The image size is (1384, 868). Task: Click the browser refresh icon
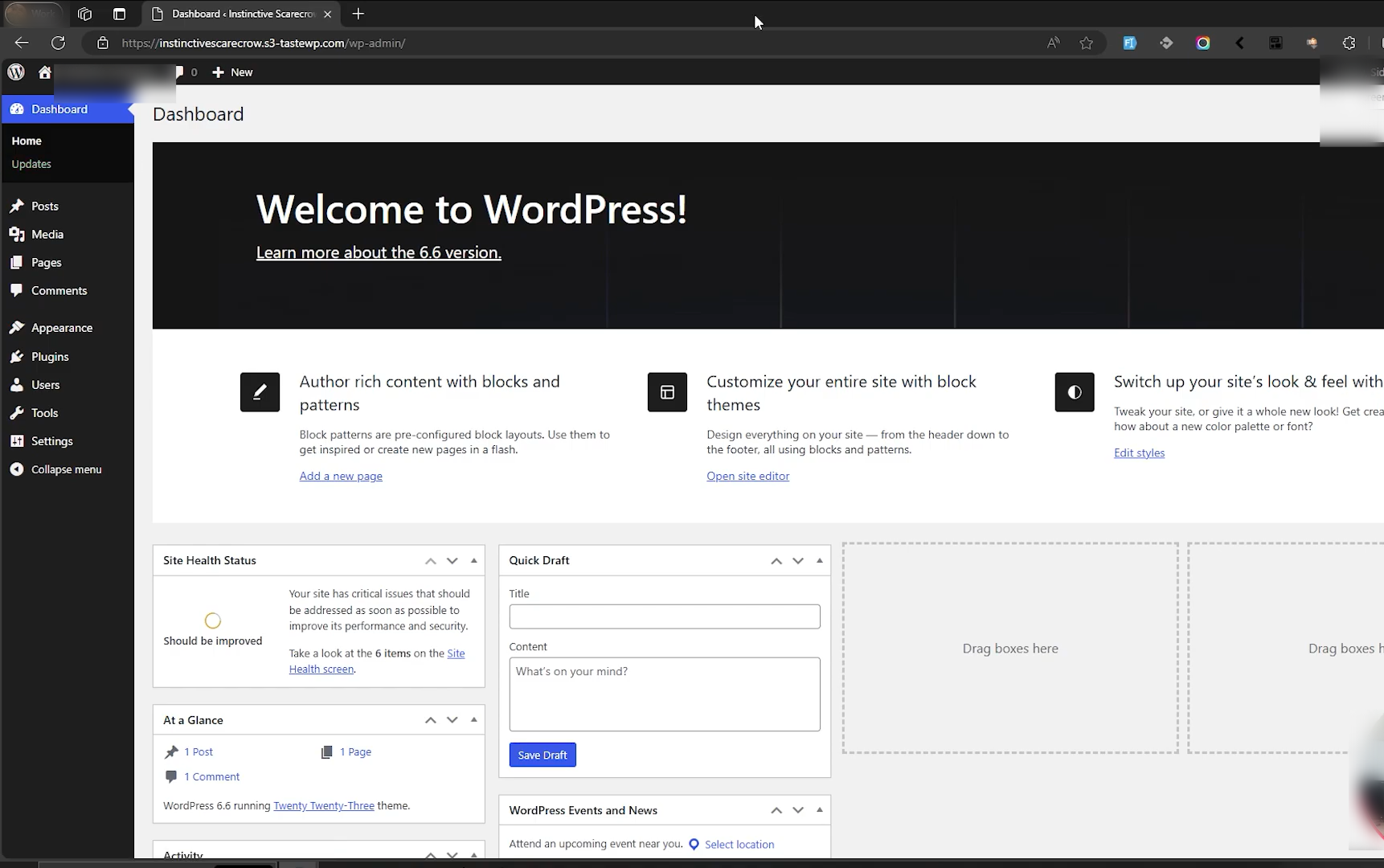(59, 43)
